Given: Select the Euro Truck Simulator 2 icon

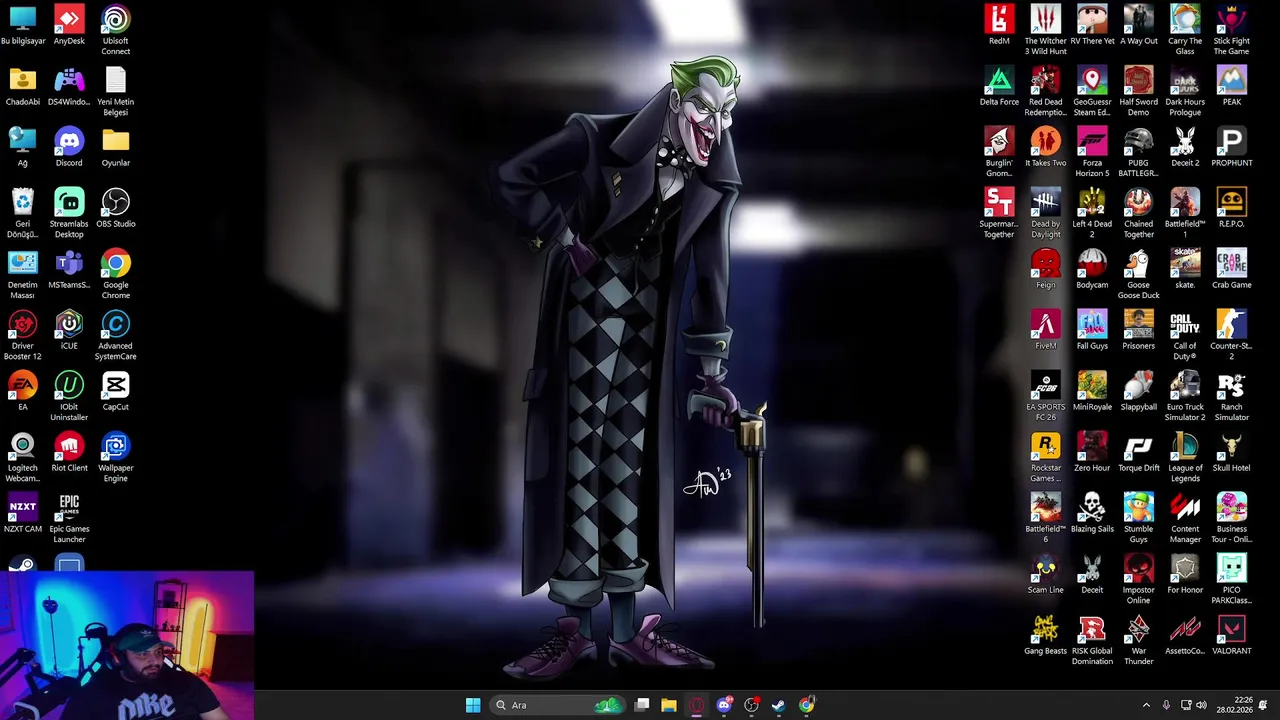Looking at the screenshot, I should (x=1185, y=396).
